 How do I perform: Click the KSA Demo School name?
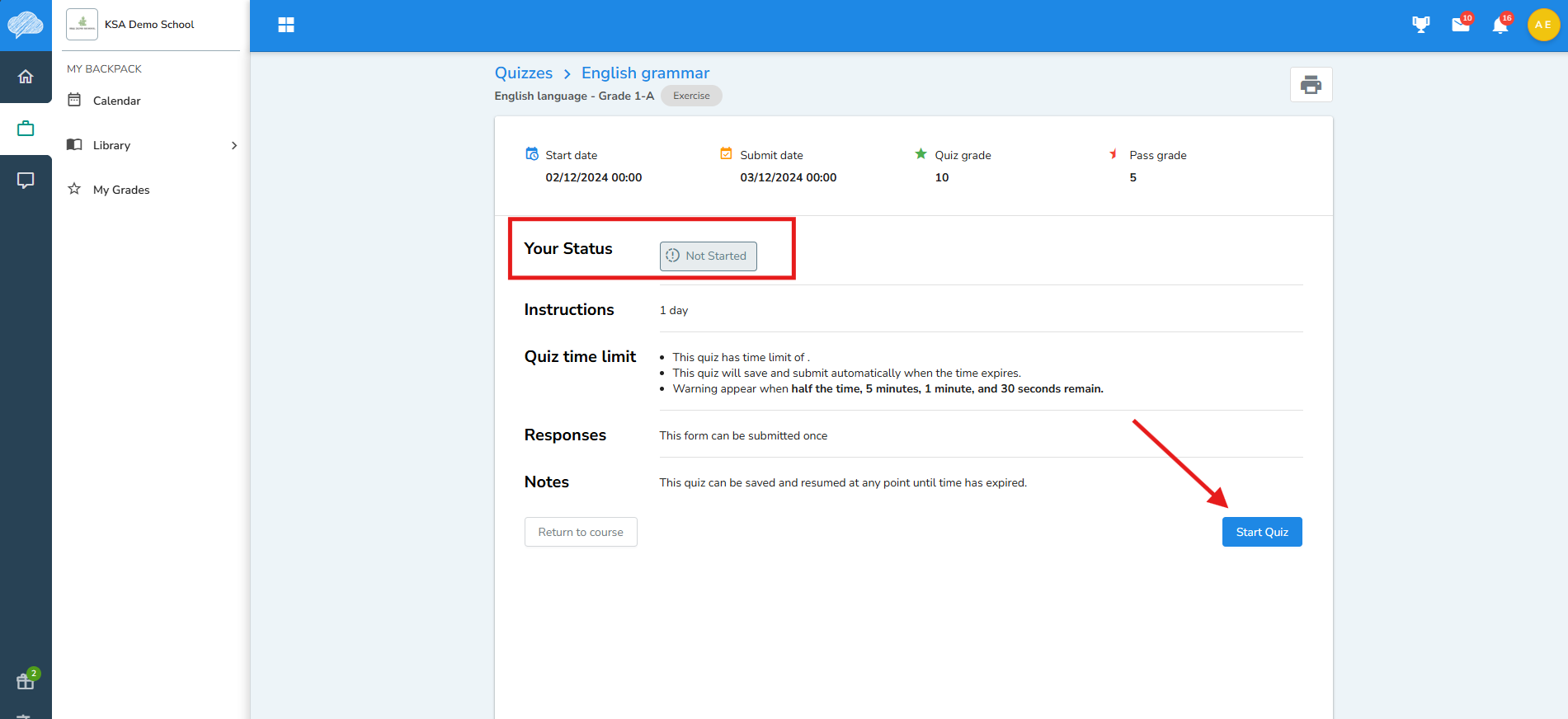[149, 25]
